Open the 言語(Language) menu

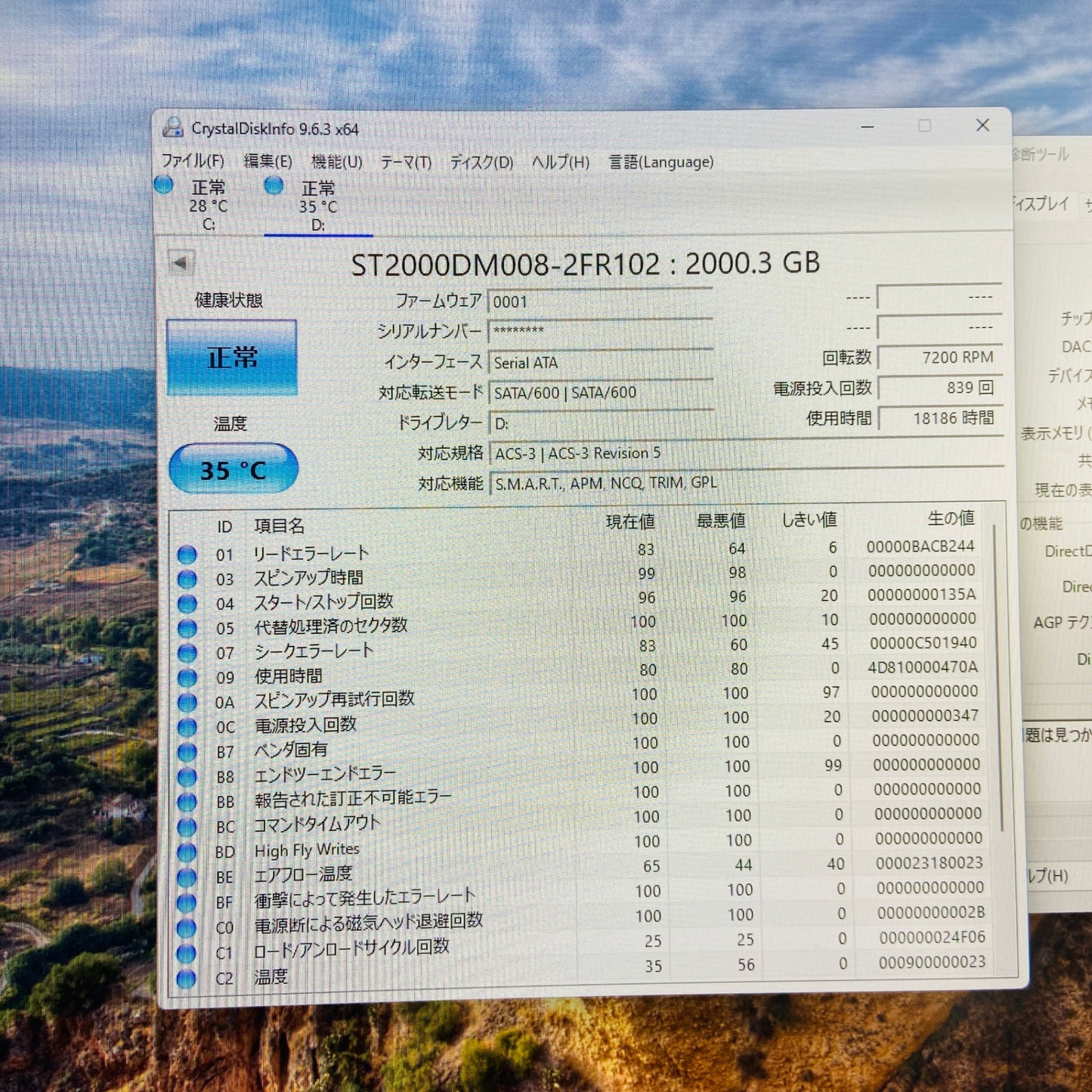(660, 162)
